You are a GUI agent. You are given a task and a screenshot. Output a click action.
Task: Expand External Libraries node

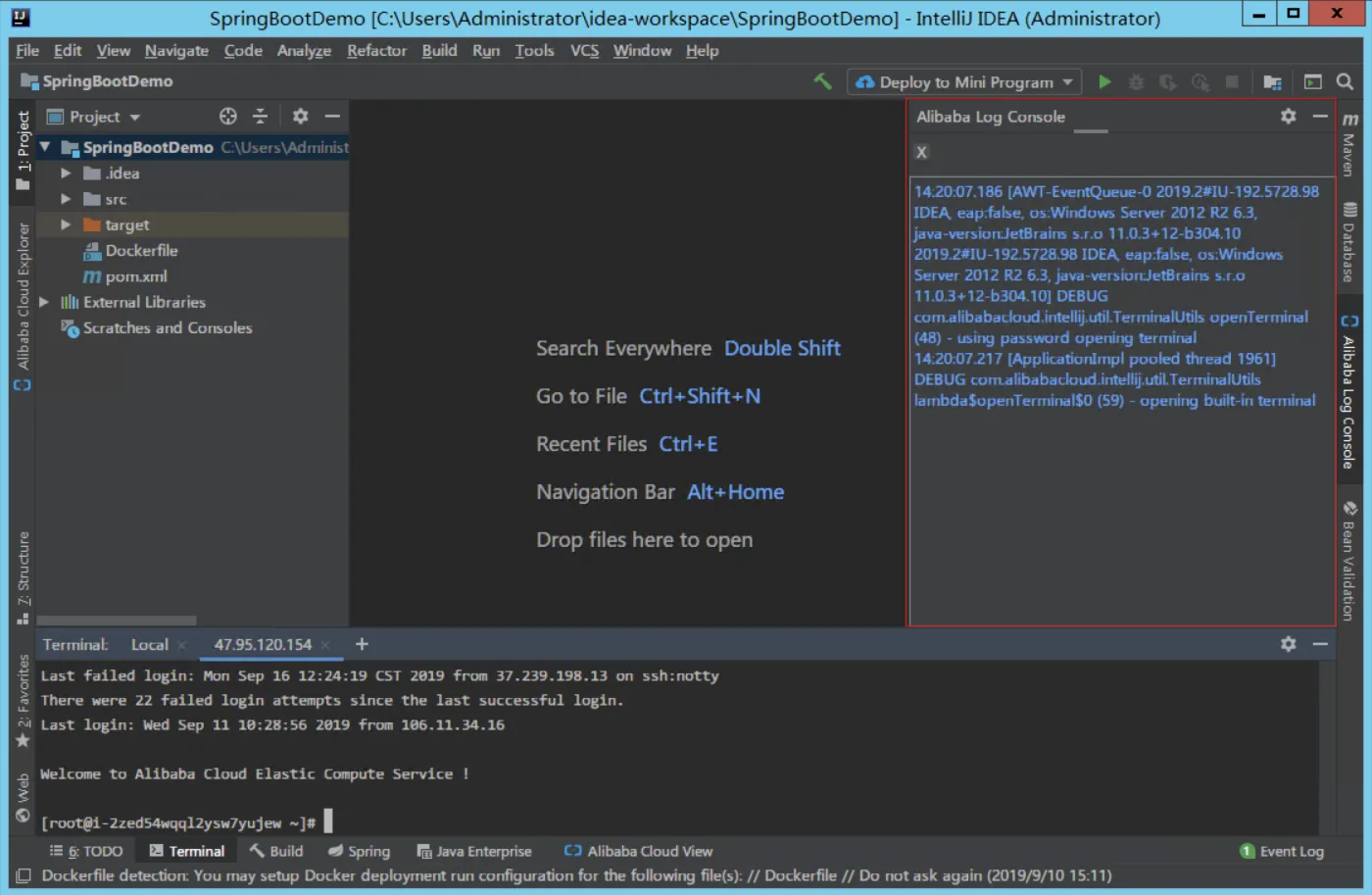tap(44, 302)
